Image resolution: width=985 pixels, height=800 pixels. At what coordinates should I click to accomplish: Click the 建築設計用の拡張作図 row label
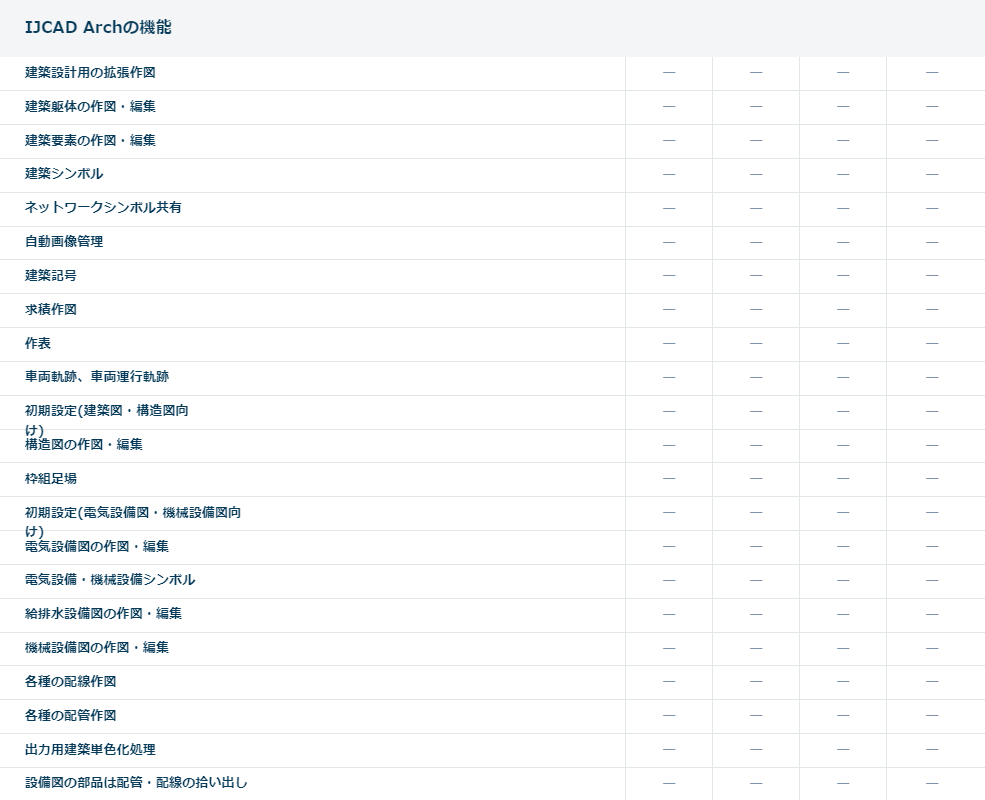[x=90, y=73]
